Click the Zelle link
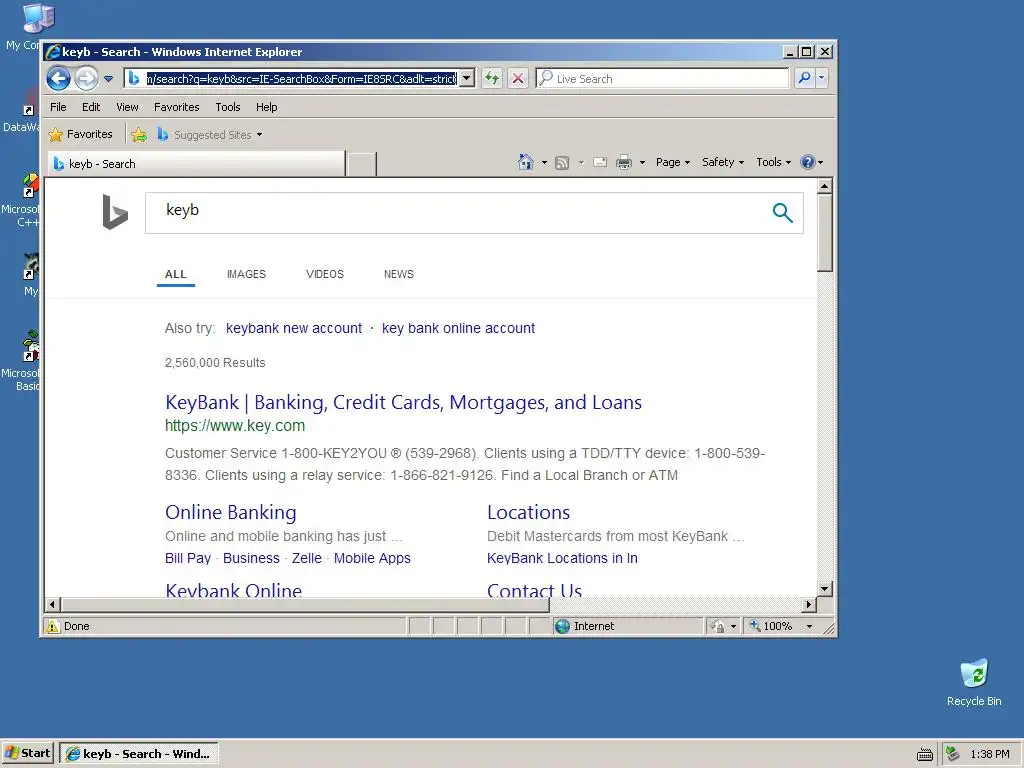This screenshot has height=768, width=1024. point(307,558)
